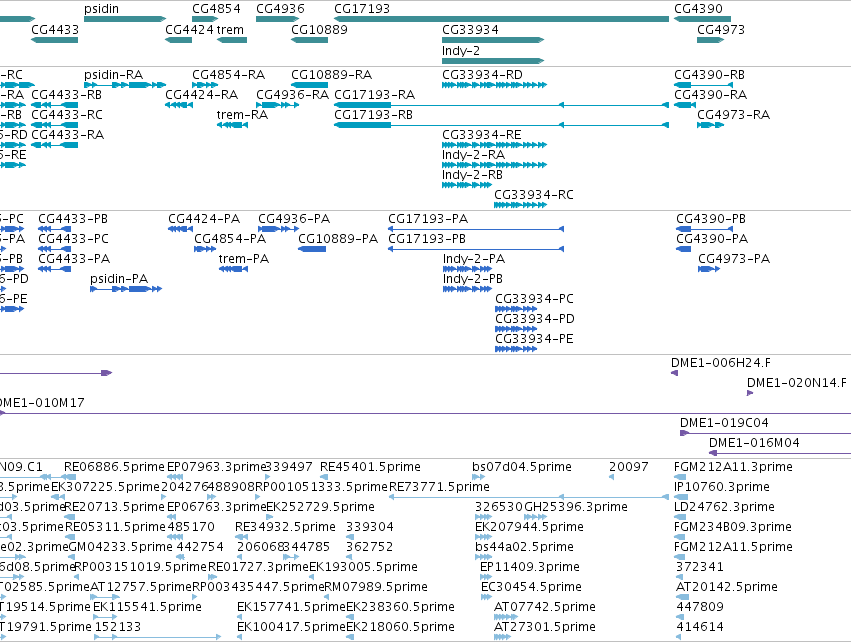This screenshot has height=642, width=851.
Task: Click EST bs07d04.5prime
Action: tap(479, 477)
